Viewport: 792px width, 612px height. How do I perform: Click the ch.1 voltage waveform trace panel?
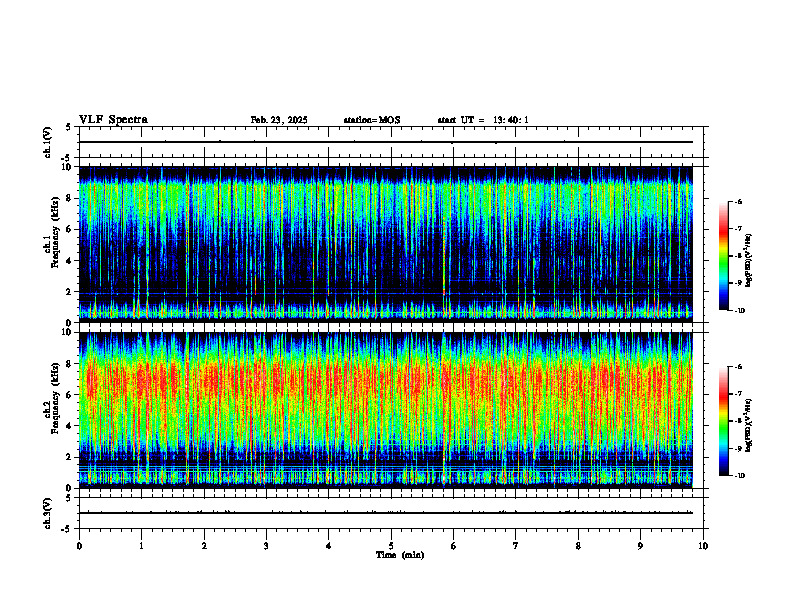[391, 142]
